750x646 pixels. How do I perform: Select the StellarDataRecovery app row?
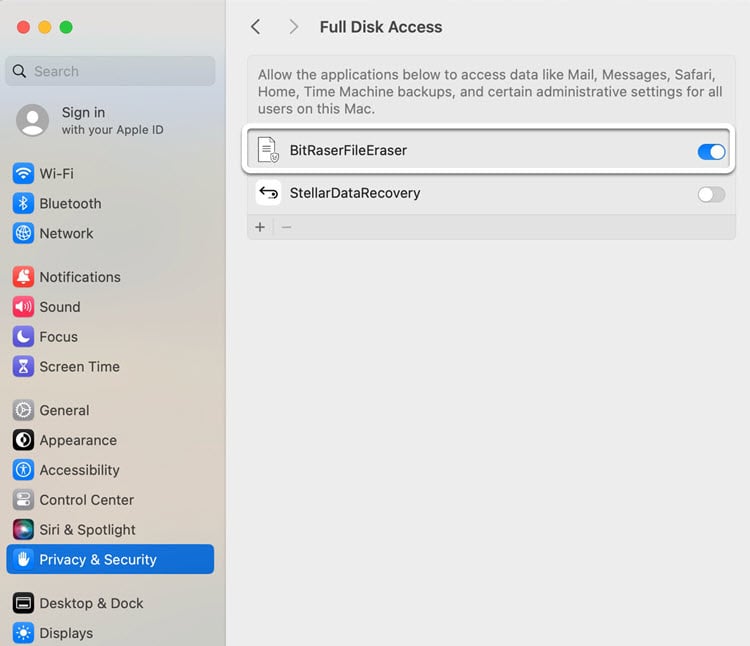coord(491,193)
